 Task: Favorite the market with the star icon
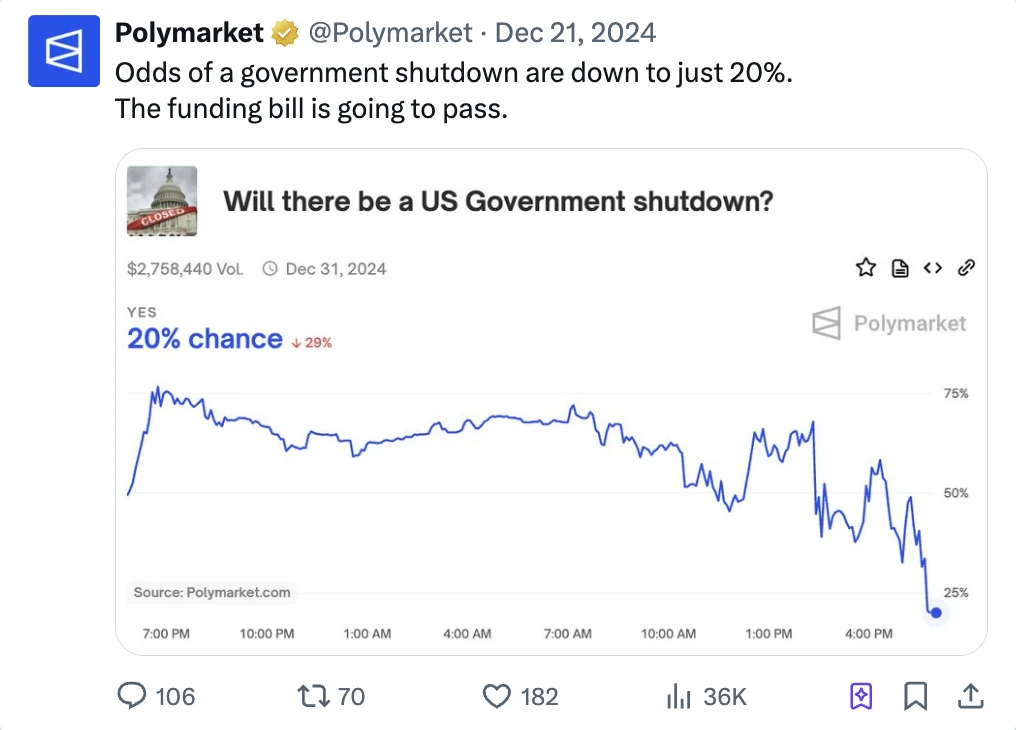click(x=866, y=268)
